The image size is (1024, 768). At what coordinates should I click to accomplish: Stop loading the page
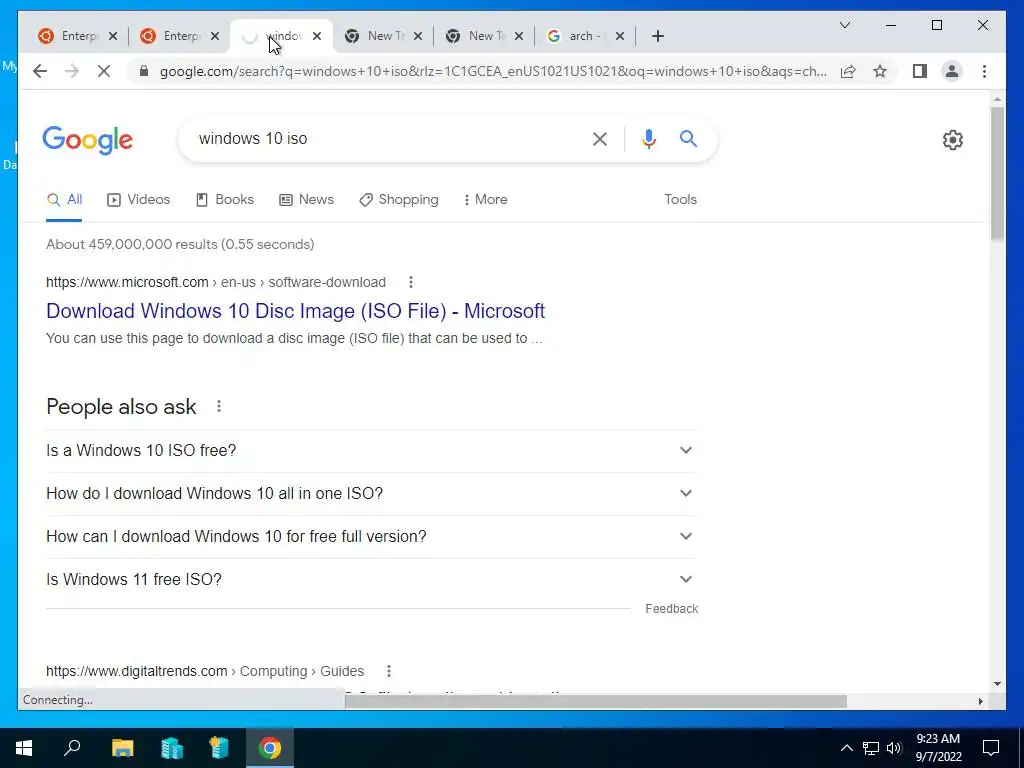tap(104, 71)
